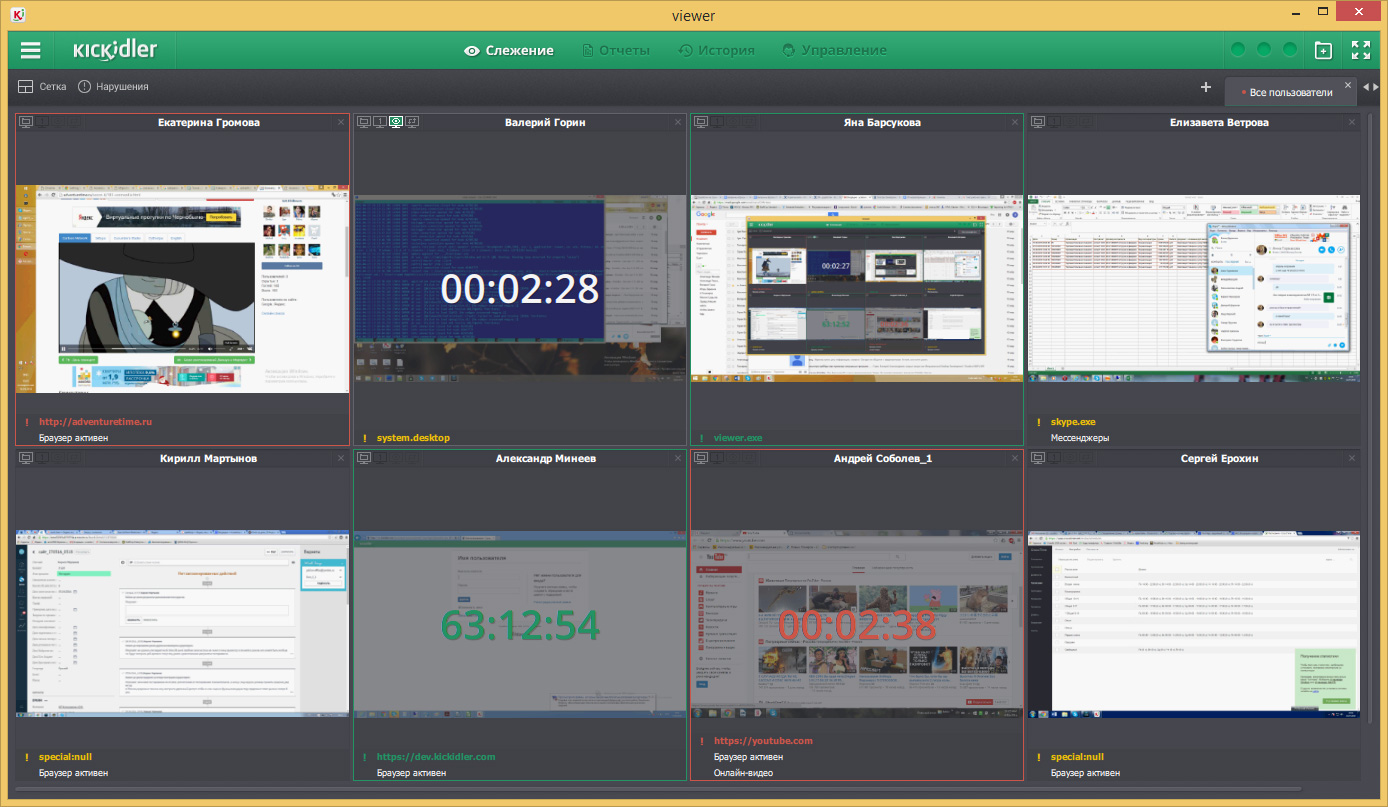Click the https://dev.kickidler.com link
Viewport: 1388px width, 807px height.
436,757
